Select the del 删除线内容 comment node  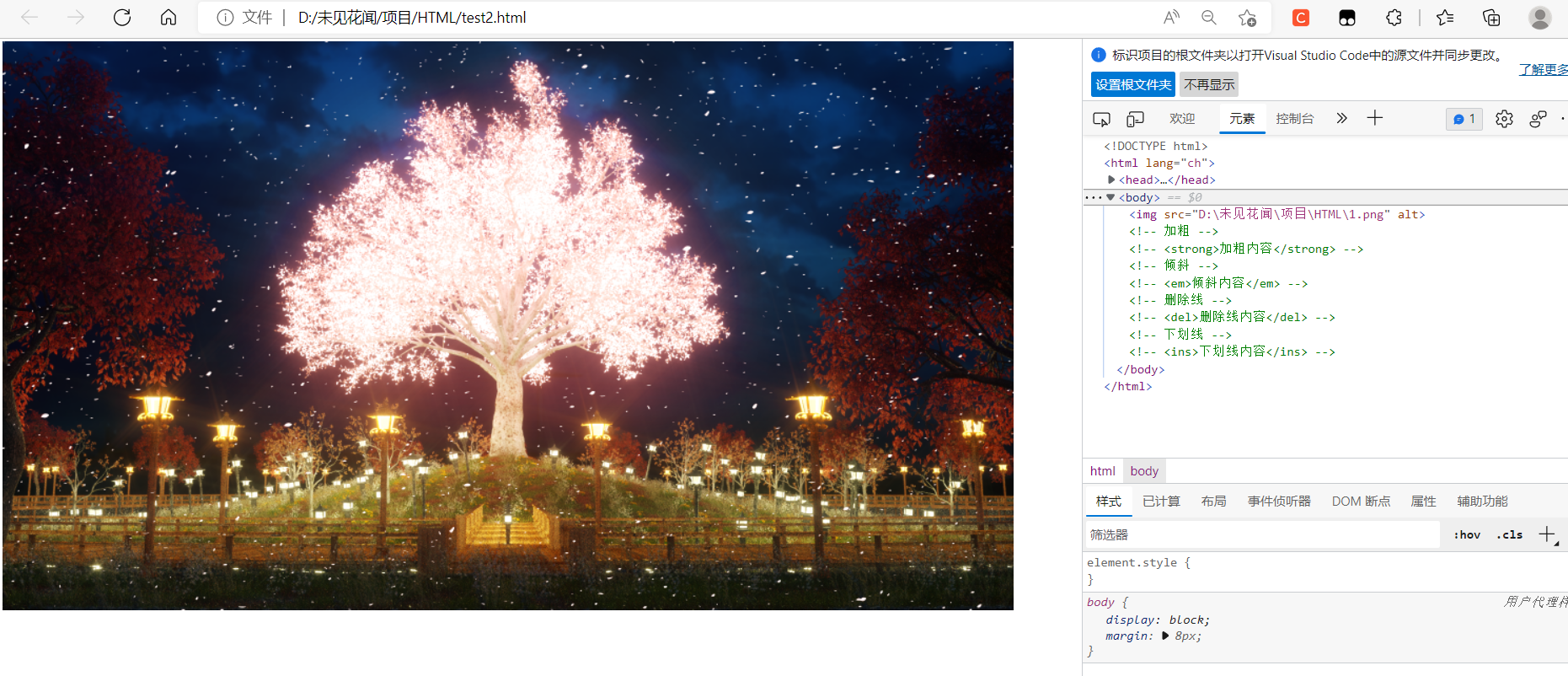[1232, 317]
